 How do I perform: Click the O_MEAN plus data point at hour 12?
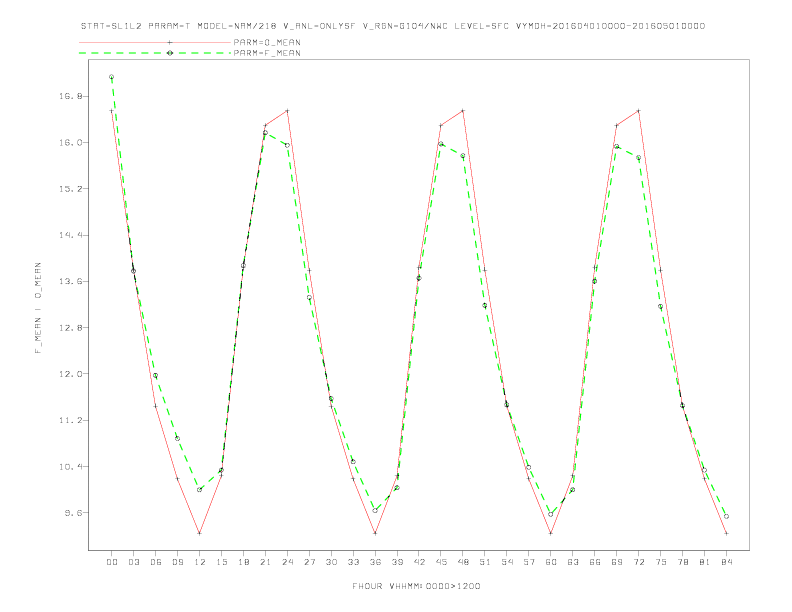point(200,533)
